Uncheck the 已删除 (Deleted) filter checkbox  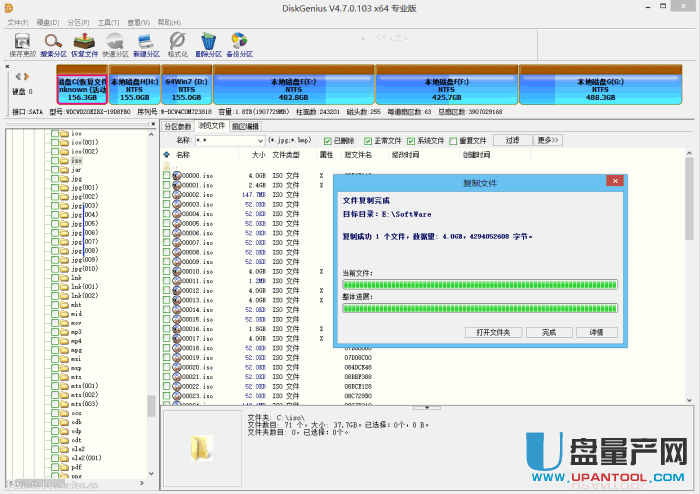329,141
